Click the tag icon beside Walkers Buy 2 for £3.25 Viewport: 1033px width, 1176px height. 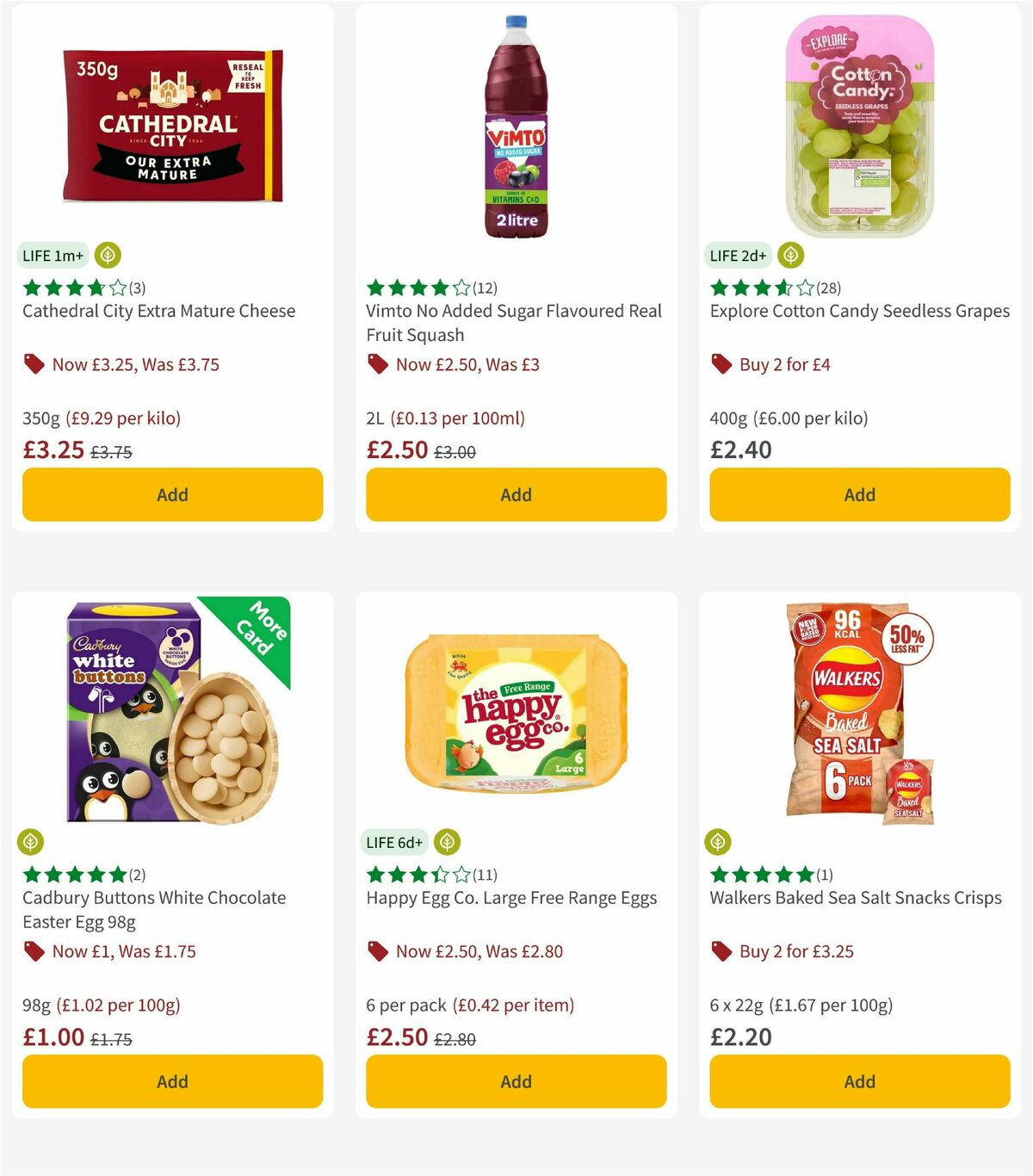[x=720, y=951]
